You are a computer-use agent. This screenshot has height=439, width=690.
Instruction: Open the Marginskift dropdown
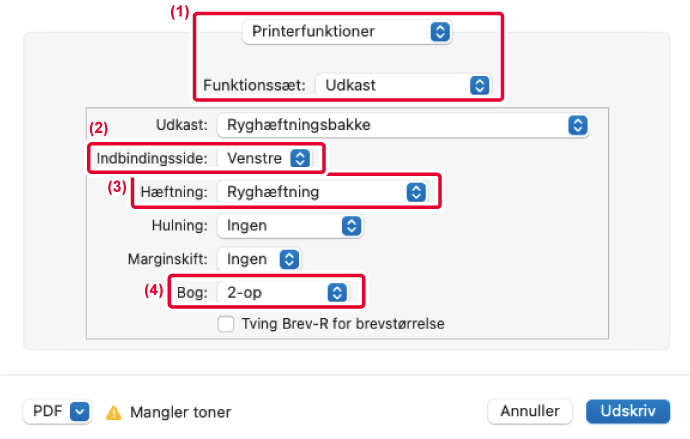[x=259, y=259]
